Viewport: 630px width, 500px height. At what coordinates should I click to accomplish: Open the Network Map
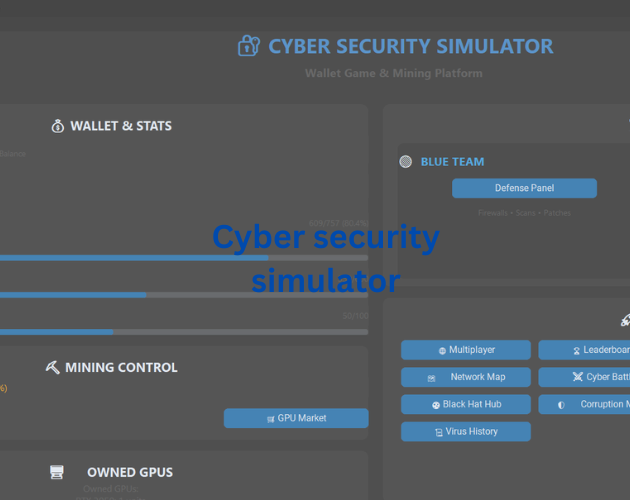click(x=466, y=377)
